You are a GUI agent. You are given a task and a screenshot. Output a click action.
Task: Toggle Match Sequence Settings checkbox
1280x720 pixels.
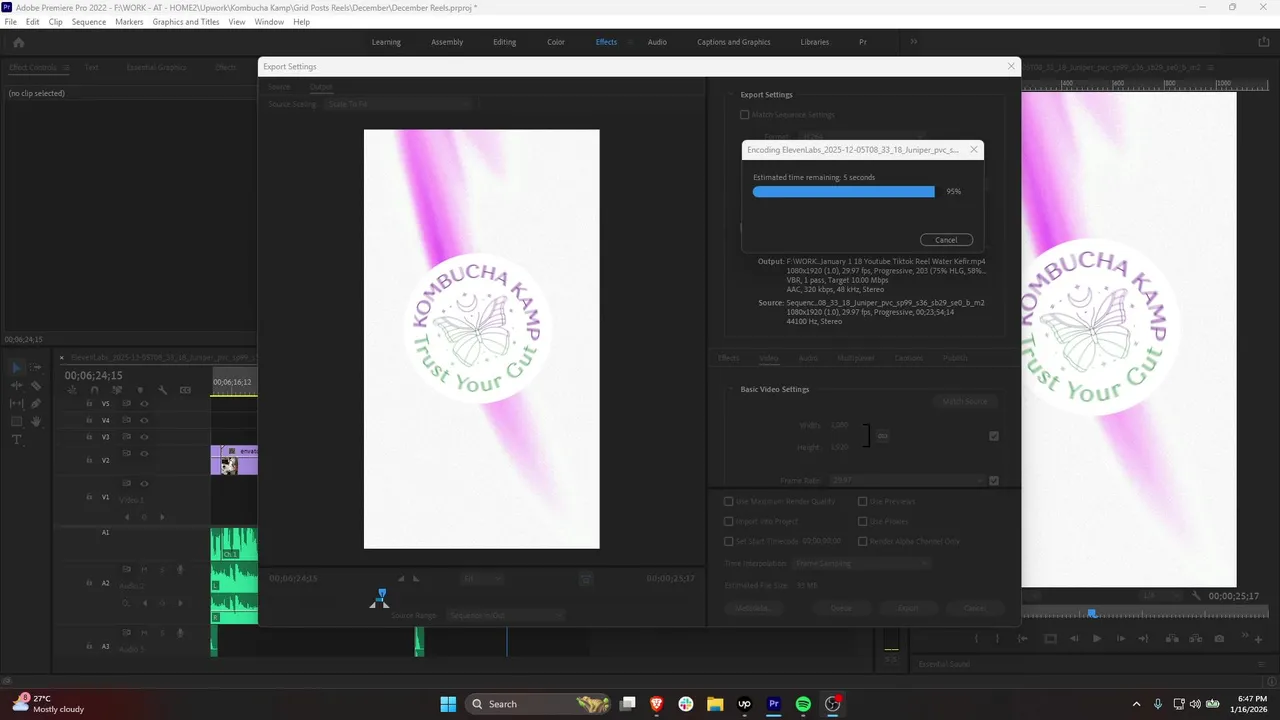pyautogui.click(x=744, y=115)
